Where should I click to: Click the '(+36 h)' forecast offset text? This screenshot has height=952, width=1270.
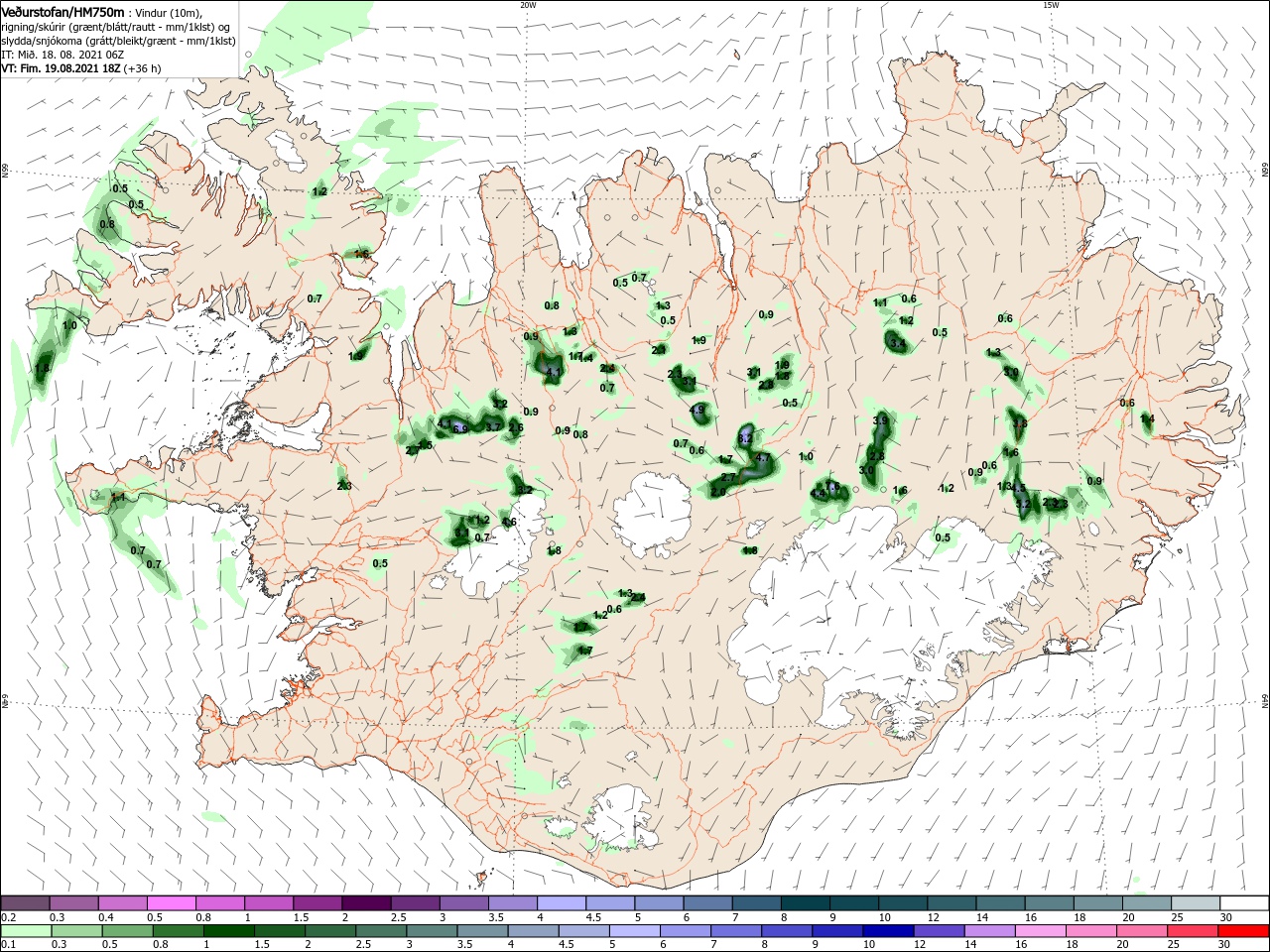click(143, 68)
